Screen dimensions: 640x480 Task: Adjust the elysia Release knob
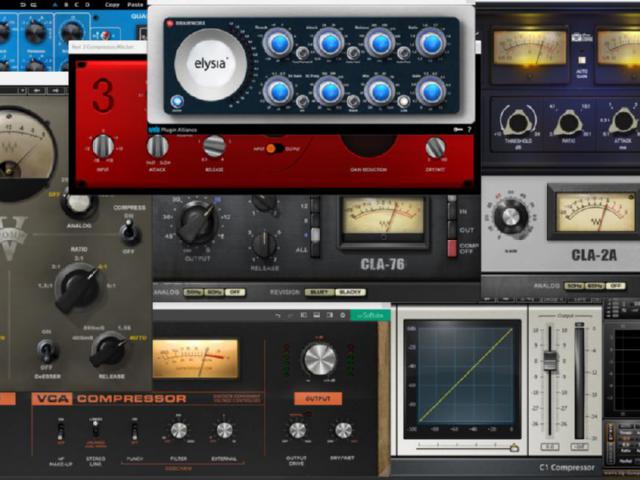click(380, 43)
